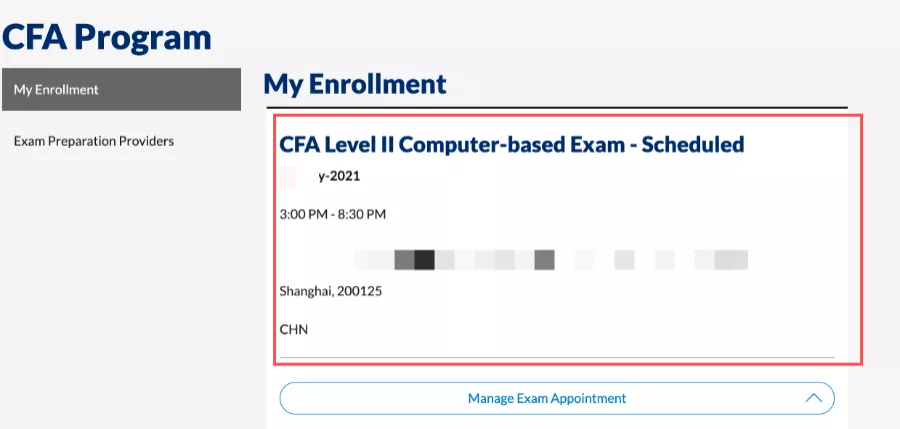Click the CFA Program page heading
900x429 pixels.
tap(106, 37)
